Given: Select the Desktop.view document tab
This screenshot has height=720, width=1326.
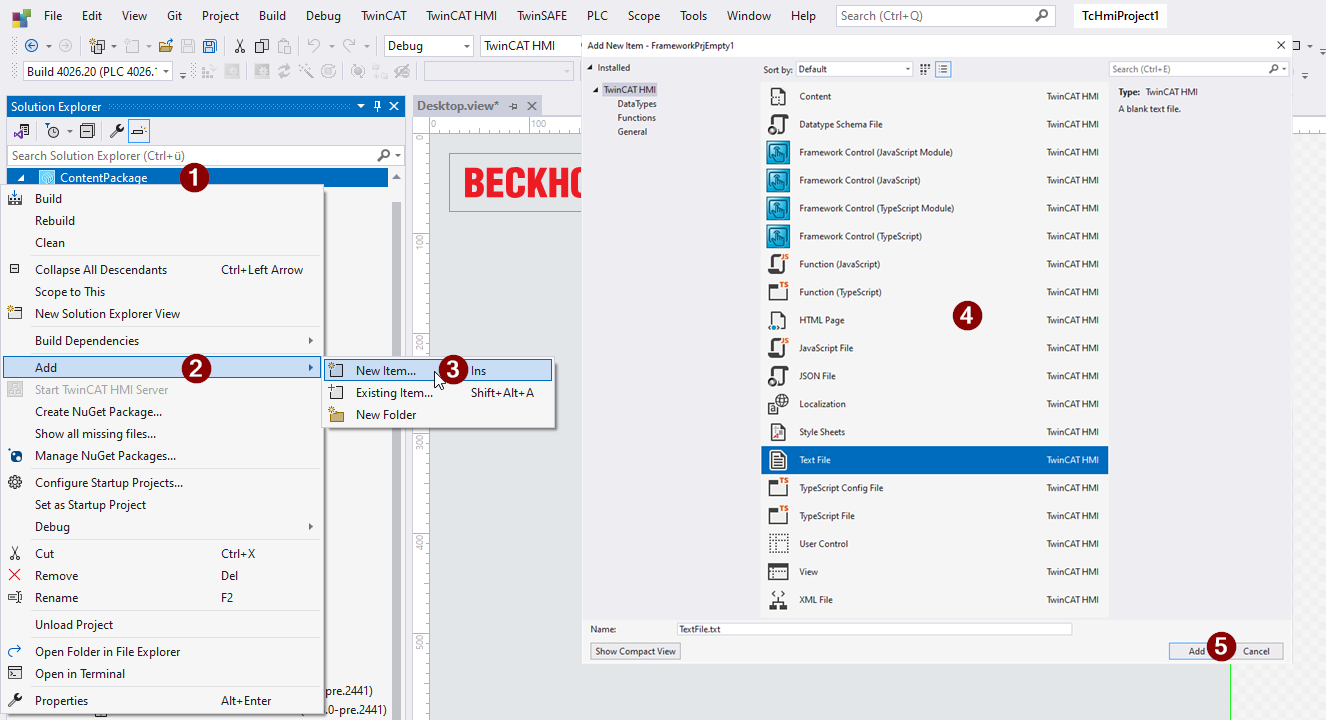Looking at the screenshot, I should click(457, 106).
